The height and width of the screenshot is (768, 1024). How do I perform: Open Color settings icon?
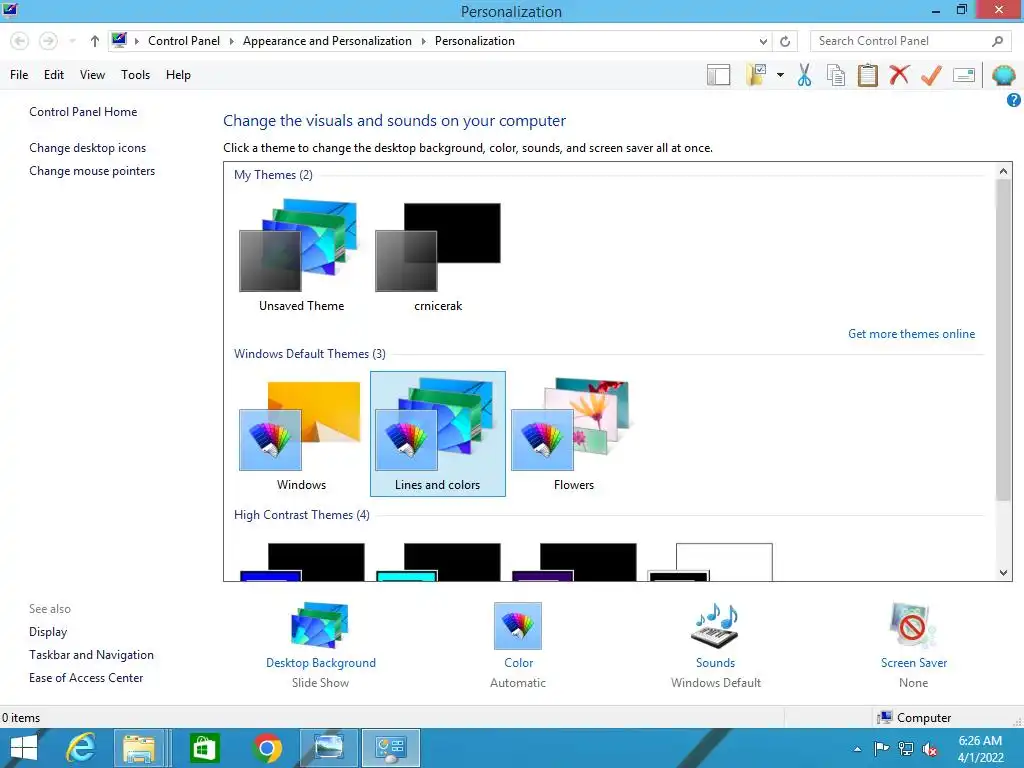coord(518,626)
